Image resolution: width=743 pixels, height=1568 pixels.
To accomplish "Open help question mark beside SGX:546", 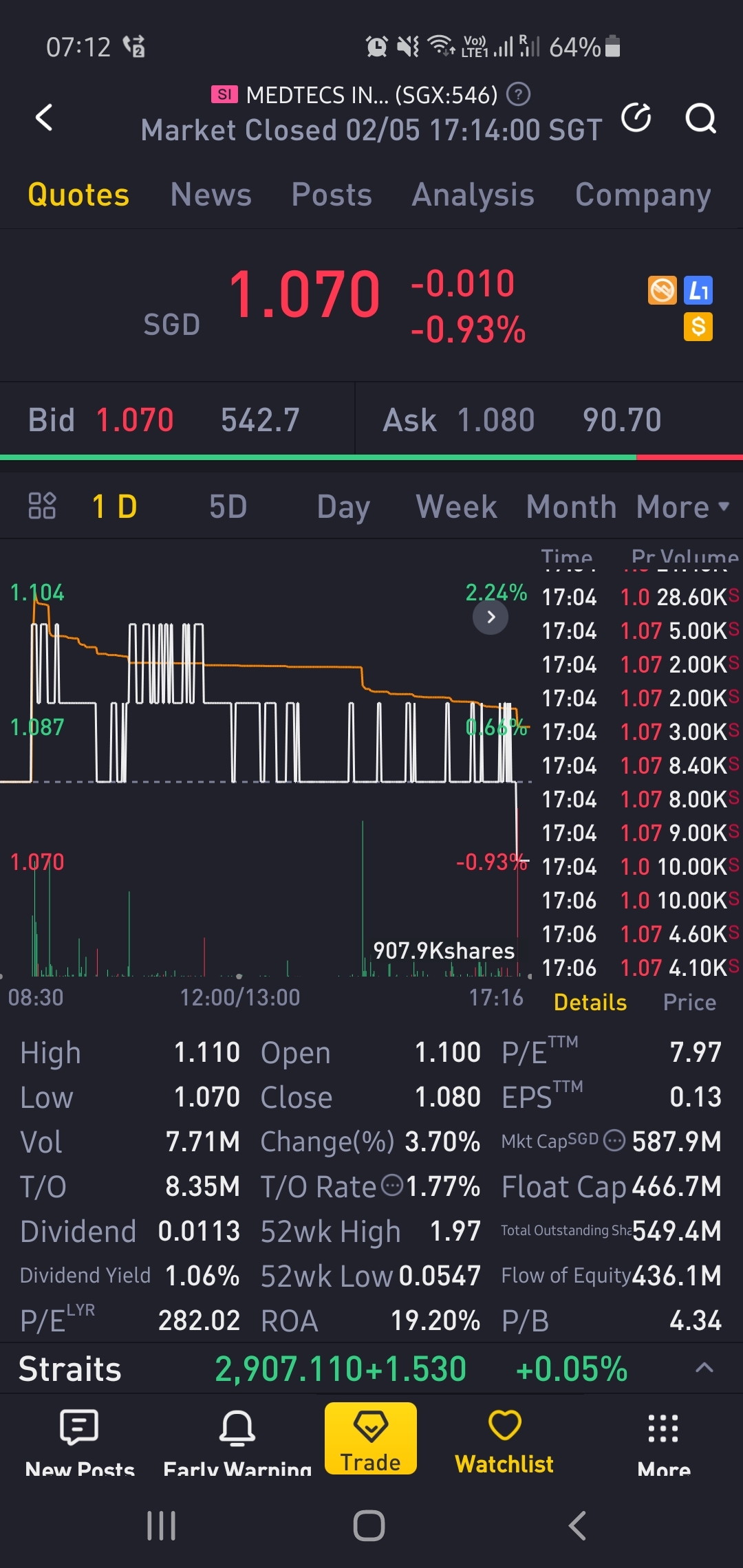I will [518, 94].
